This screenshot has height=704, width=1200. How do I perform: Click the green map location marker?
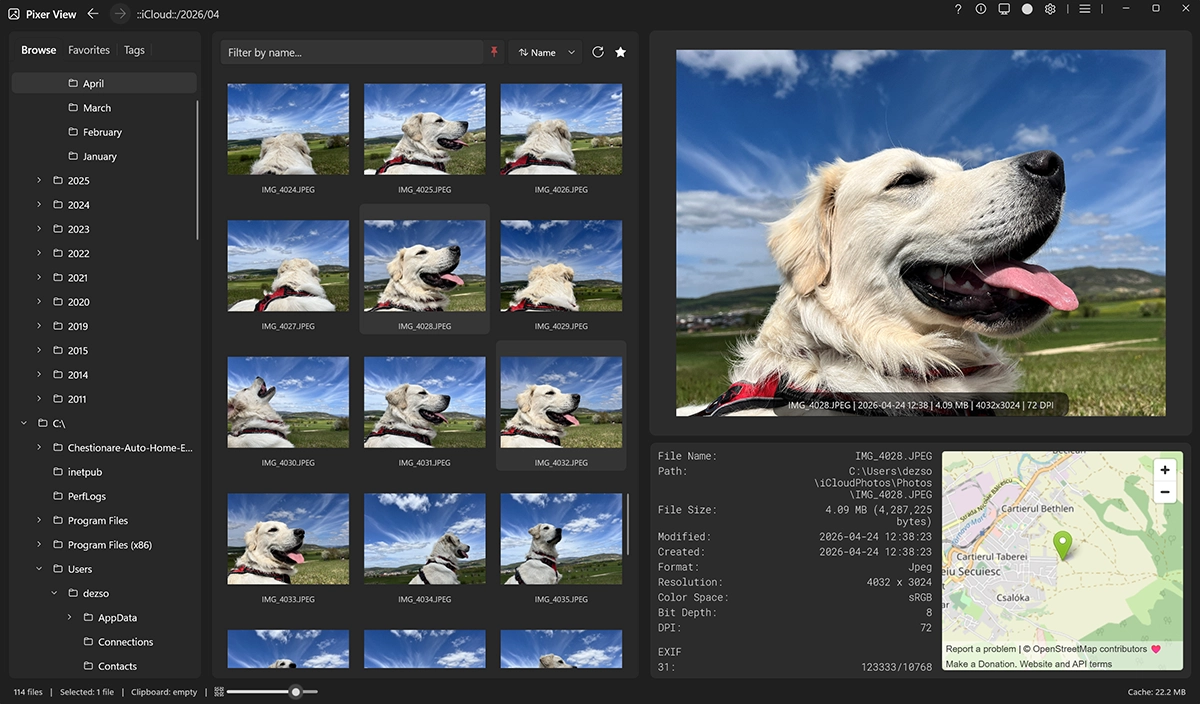pyautogui.click(x=1062, y=545)
